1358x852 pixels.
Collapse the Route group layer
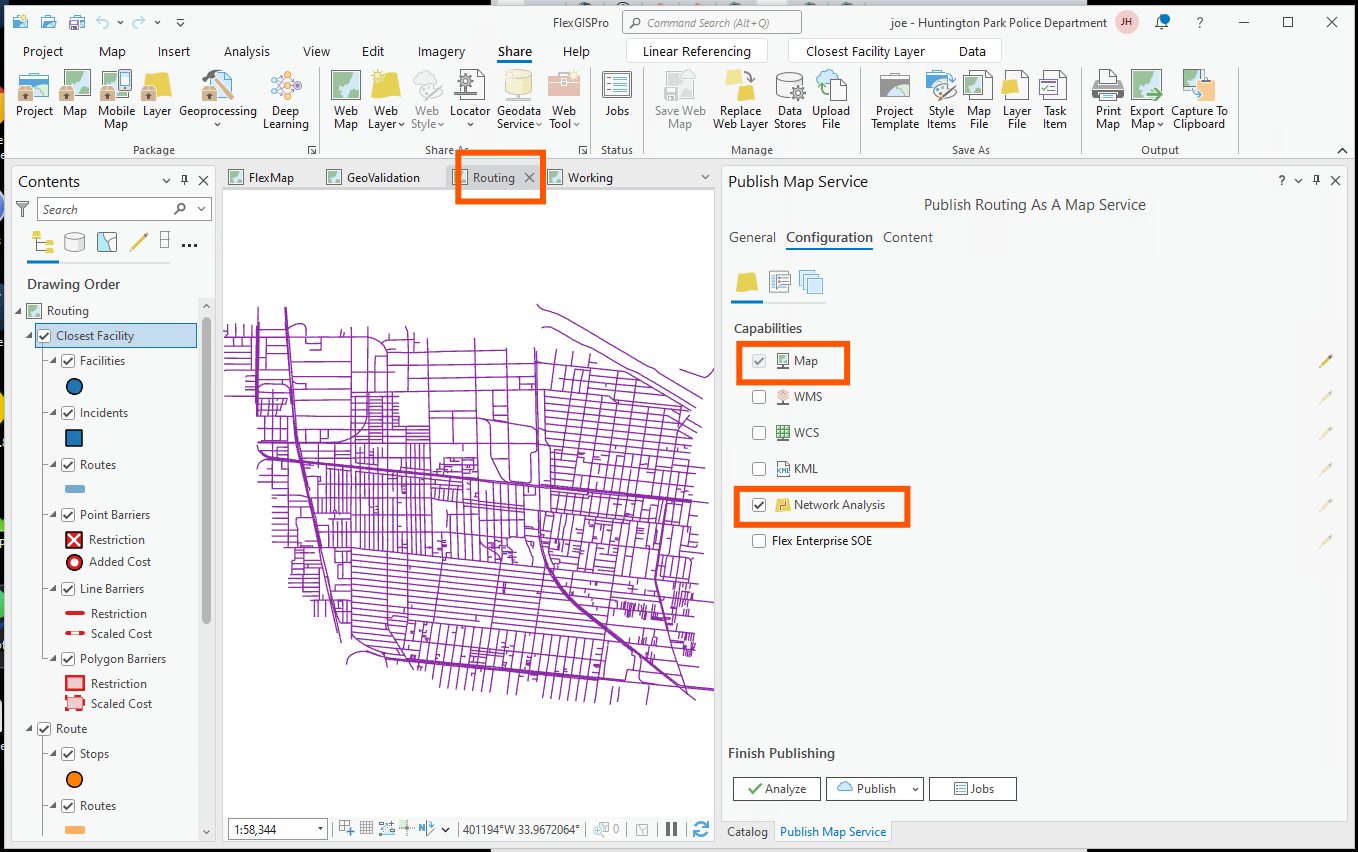tap(29, 729)
